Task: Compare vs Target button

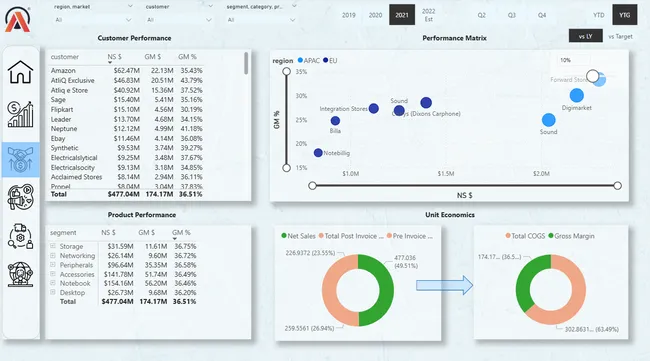Action: [x=620, y=36]
